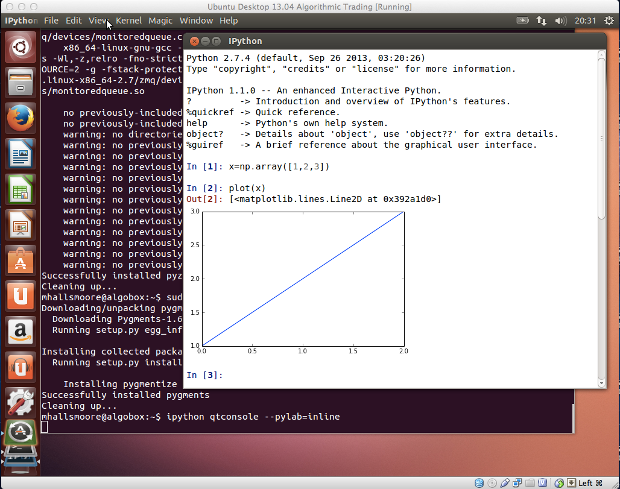Click the 'Left ⌘' host key indicator
This screenshot has width=620, height=489.
[x=590, y=483]
